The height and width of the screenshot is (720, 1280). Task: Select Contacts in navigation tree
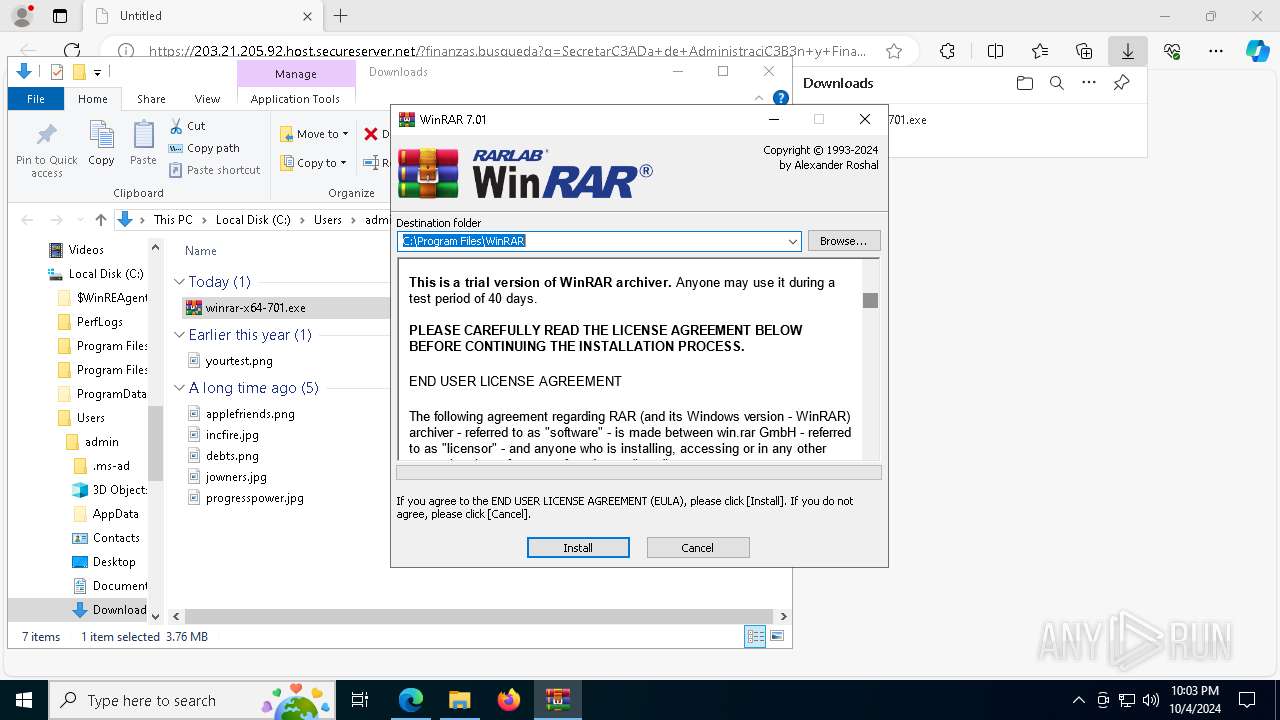[x=116, y=538]
